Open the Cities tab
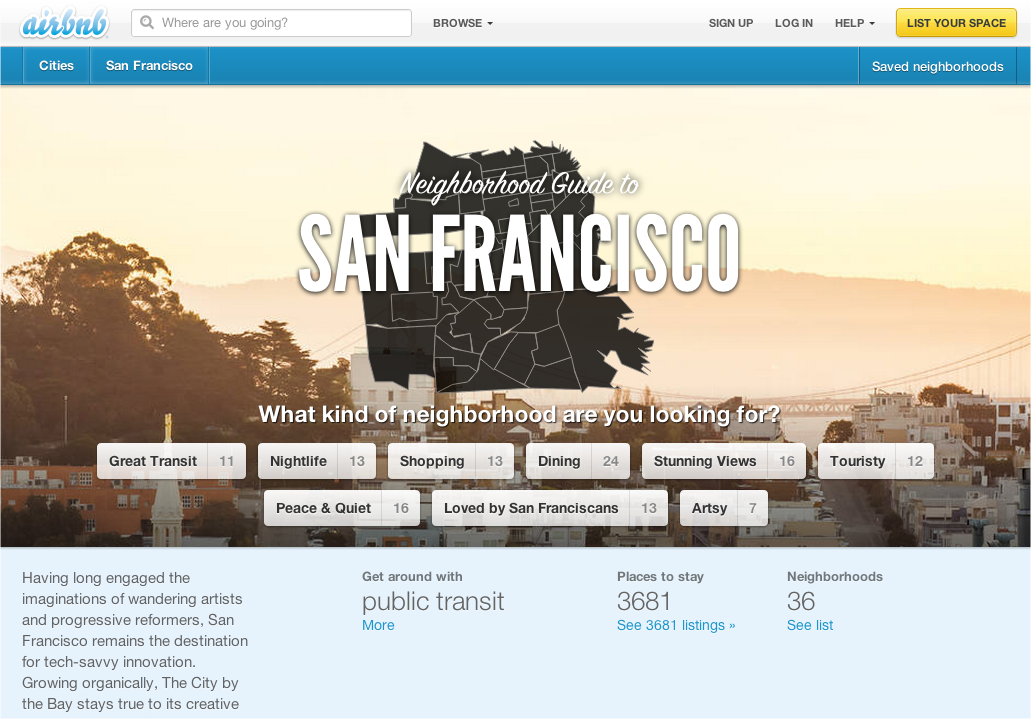Viewport: 1031px width, 719px height. tap(56, 66)
